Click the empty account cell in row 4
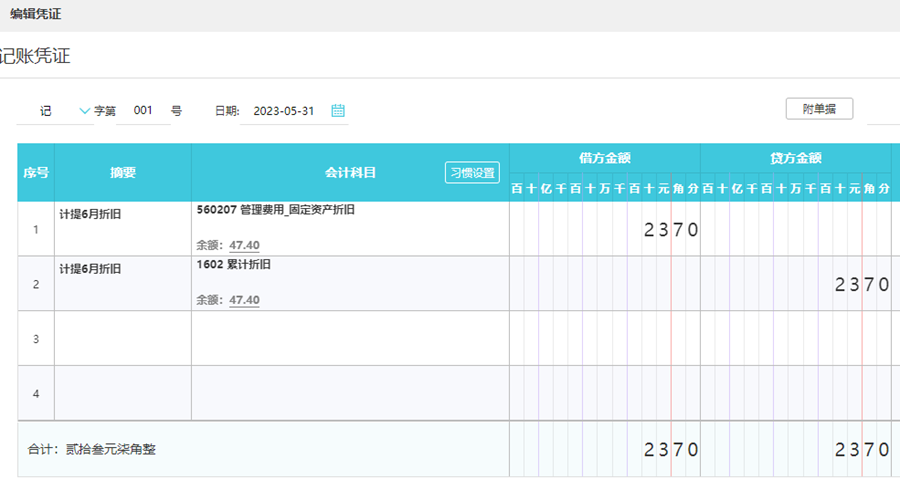This screenshot has width=900, height=490. pyautogui.click(x=350, y=393)
